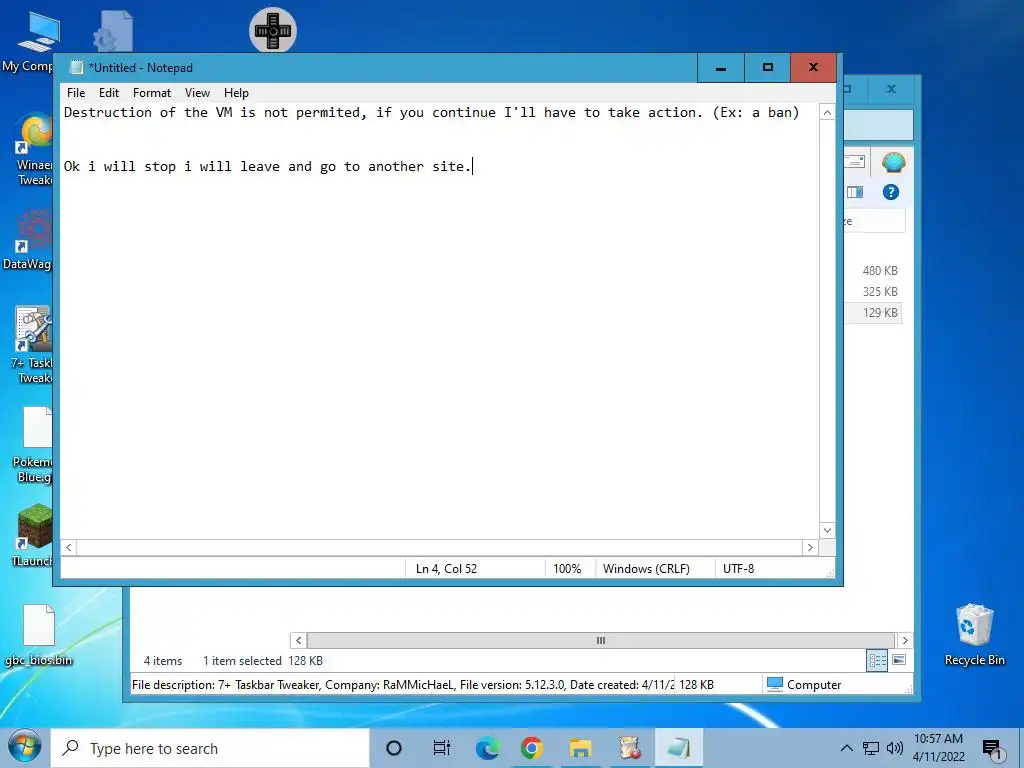Select the TLauncher Minecraft desktop shortcut
Image resolution: width=1024 pixels, height=768 pixels.
point(33,536)
